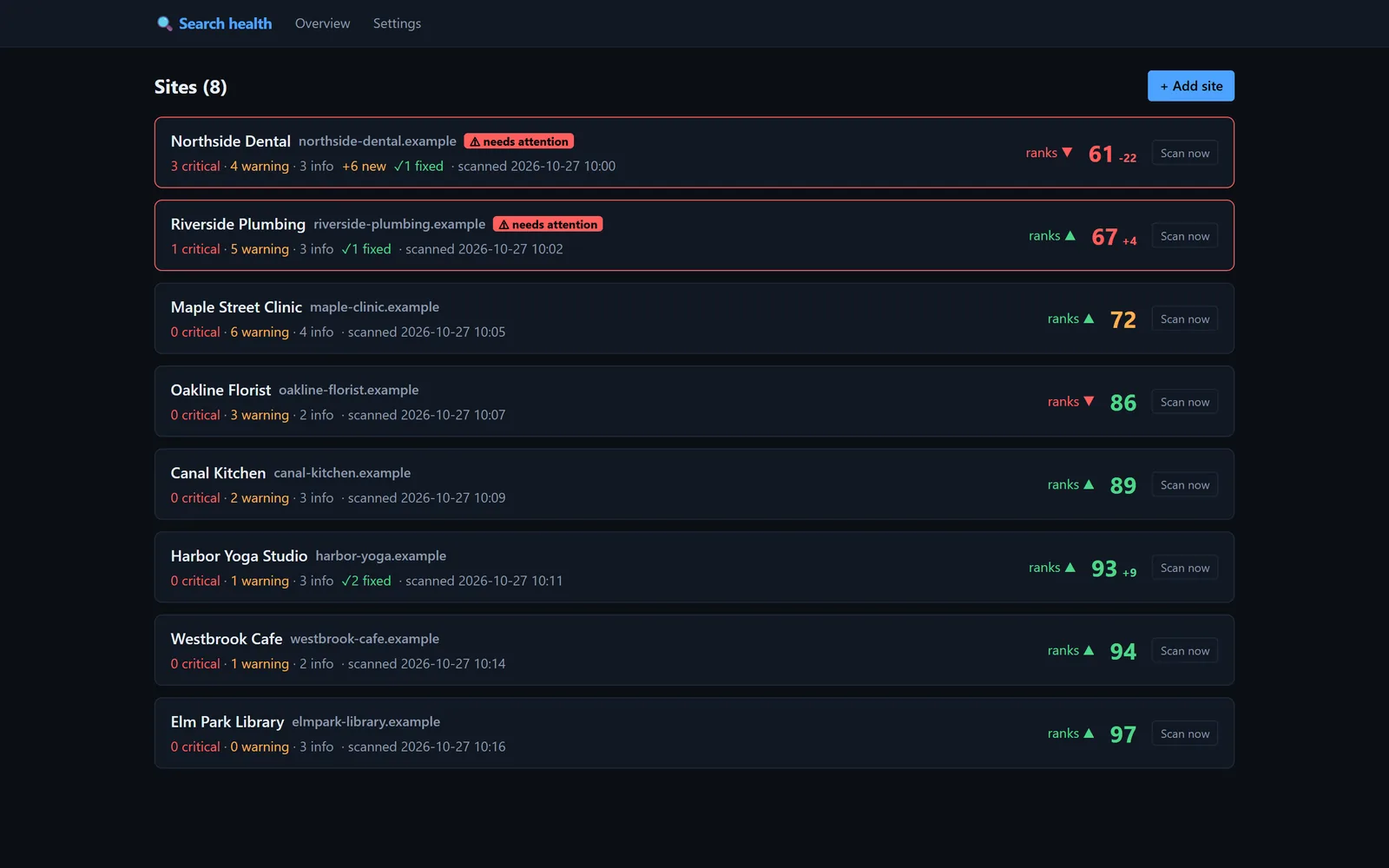The image size is (1389, 868).
Task: Open the Overview tab
Action: coord(322,23)
